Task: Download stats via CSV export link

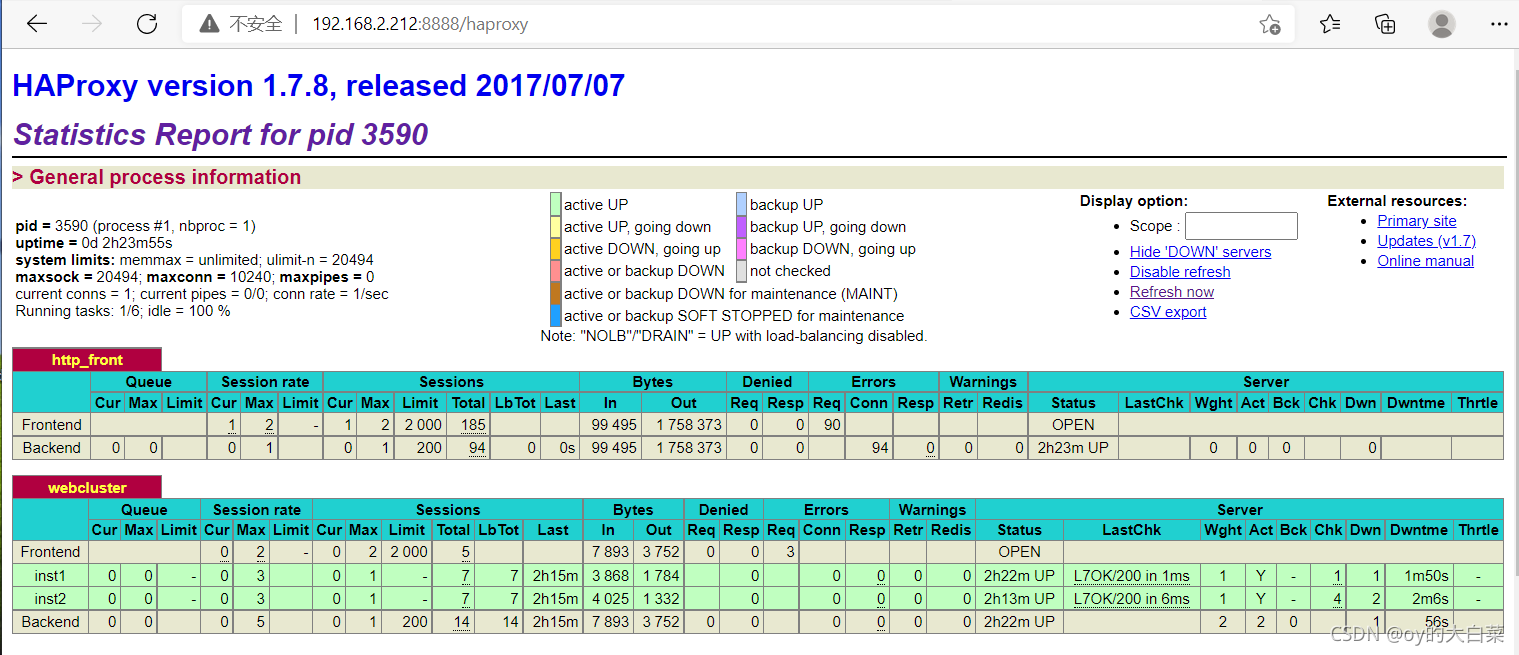Action: click(1168, 312)
